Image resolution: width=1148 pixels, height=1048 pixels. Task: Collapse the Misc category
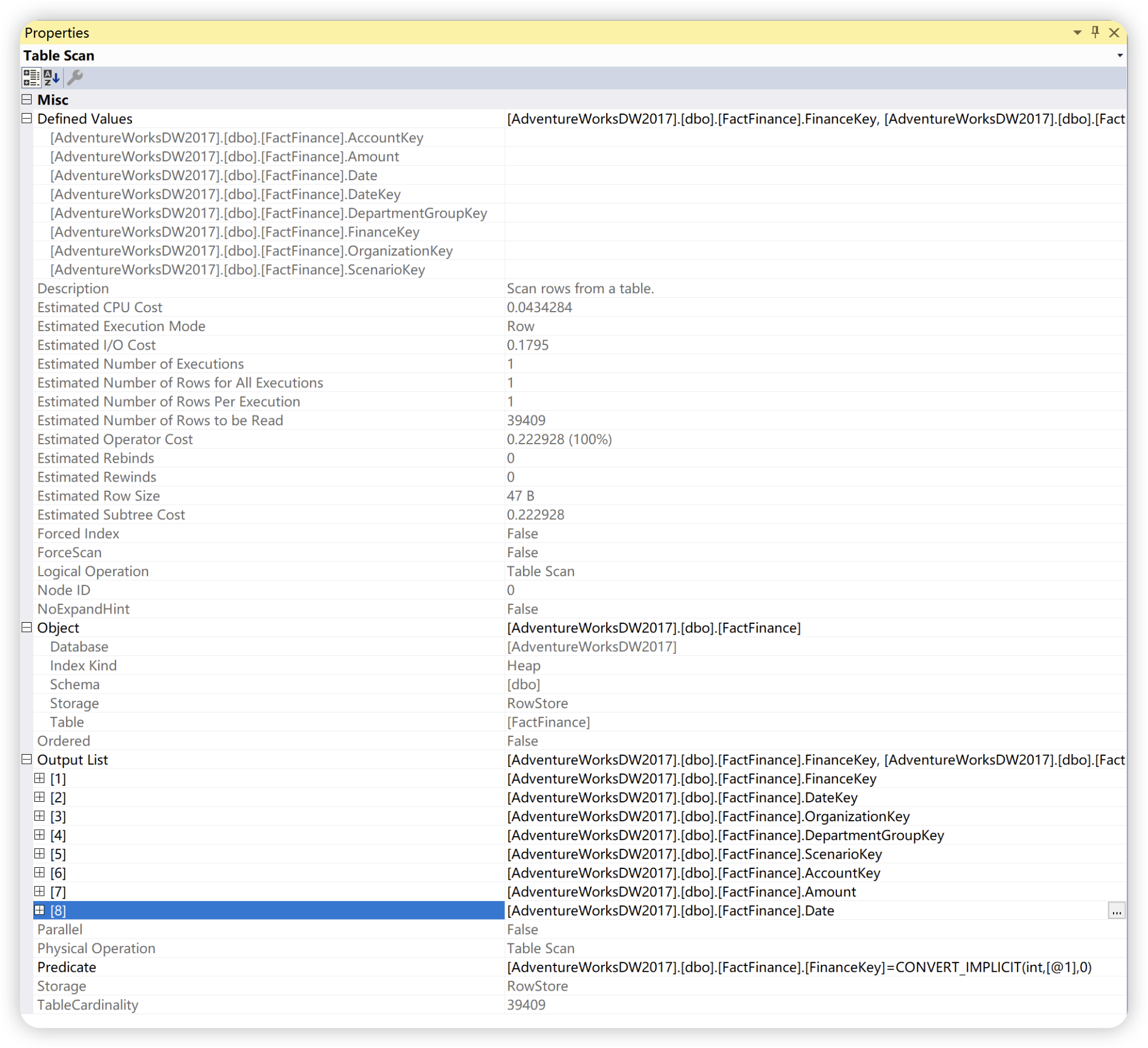point(26,99)
